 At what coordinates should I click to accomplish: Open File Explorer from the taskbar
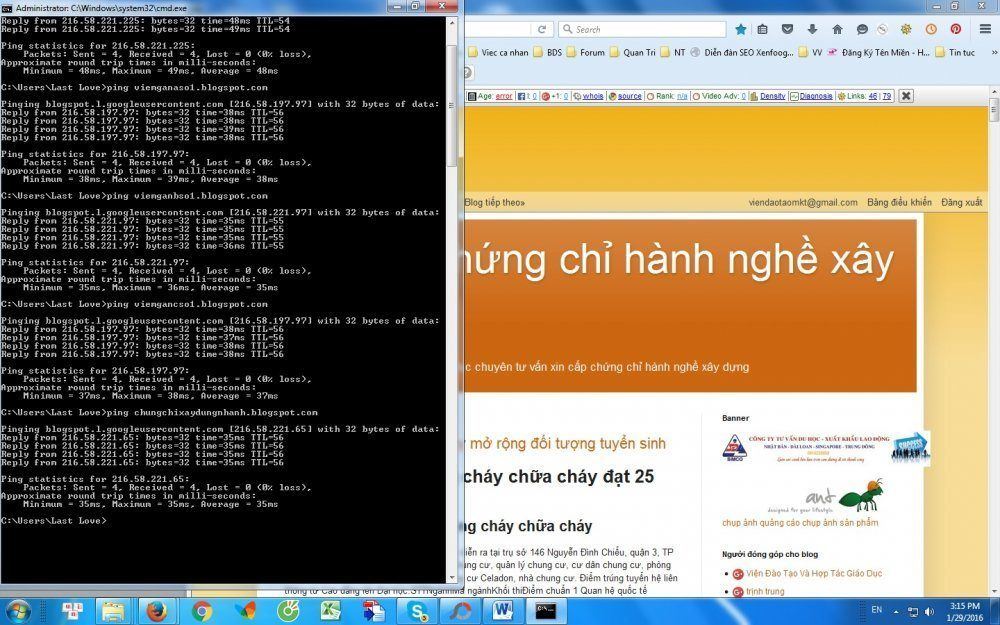pyautogui.click(x=114, y=612)
